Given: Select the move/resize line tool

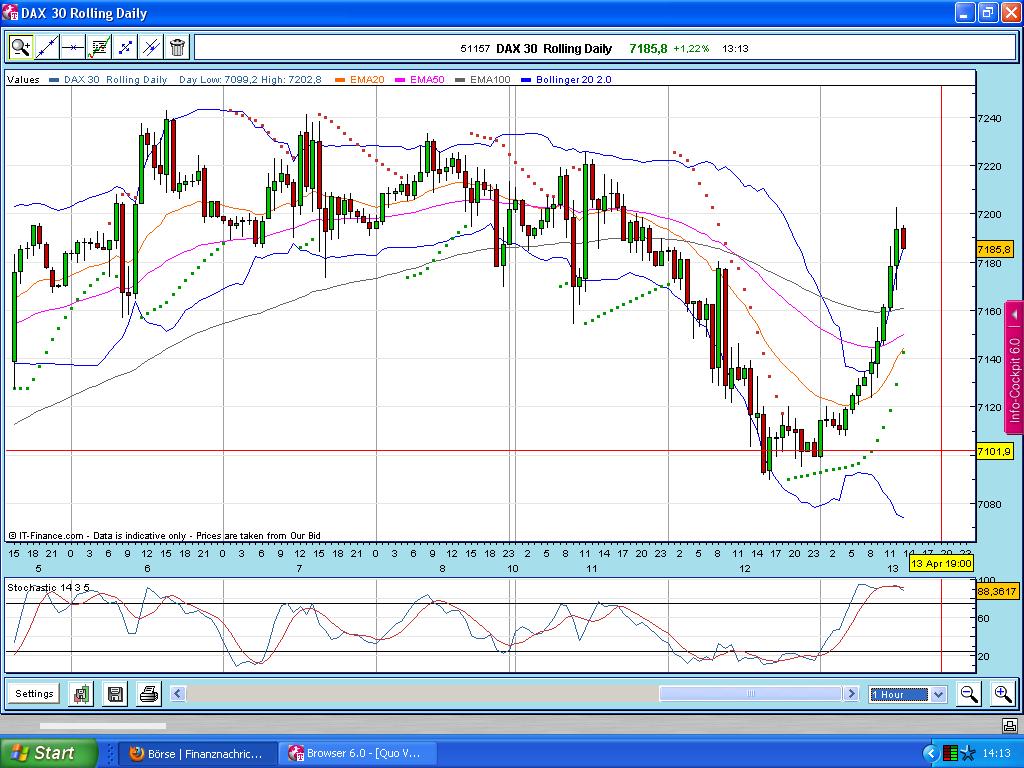Looking at the screenshot, I should point(125,47).
